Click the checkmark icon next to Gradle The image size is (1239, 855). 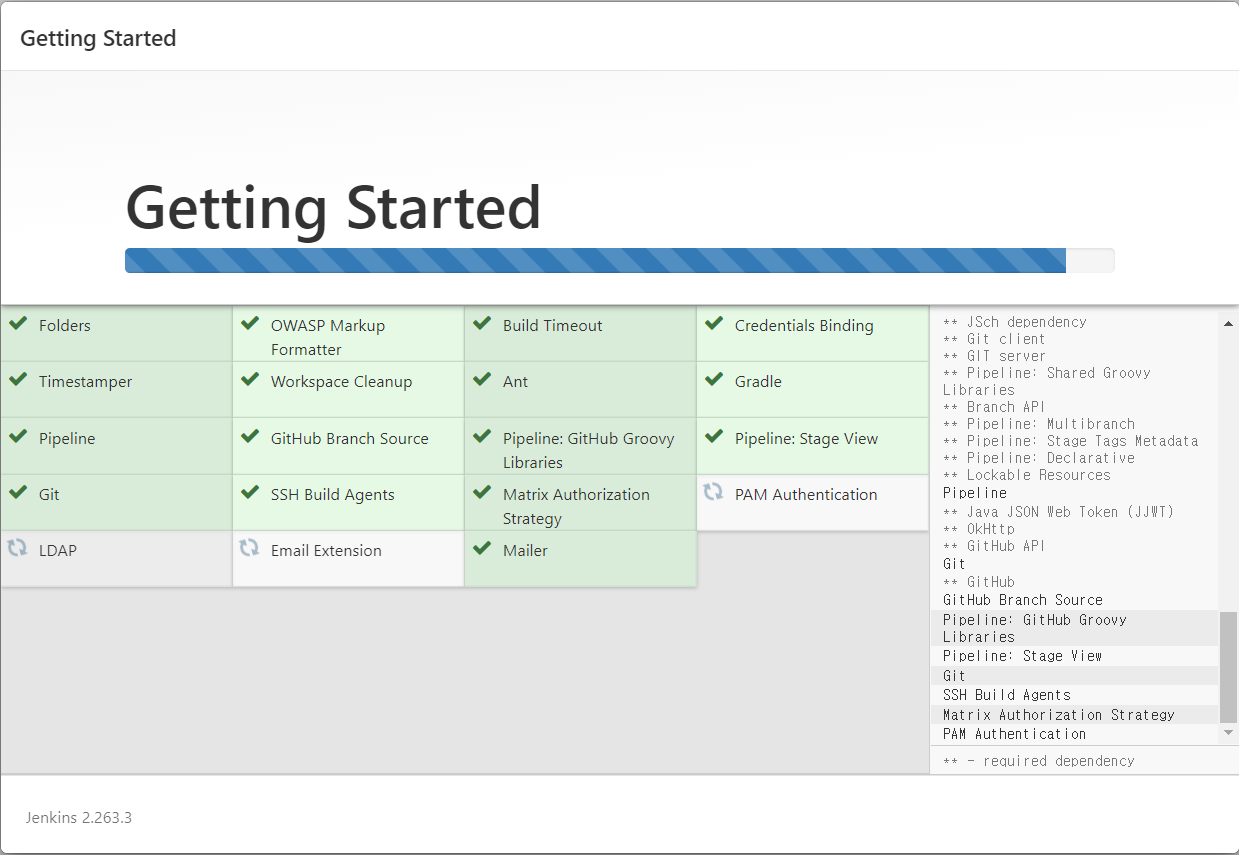tap(714, 380)
